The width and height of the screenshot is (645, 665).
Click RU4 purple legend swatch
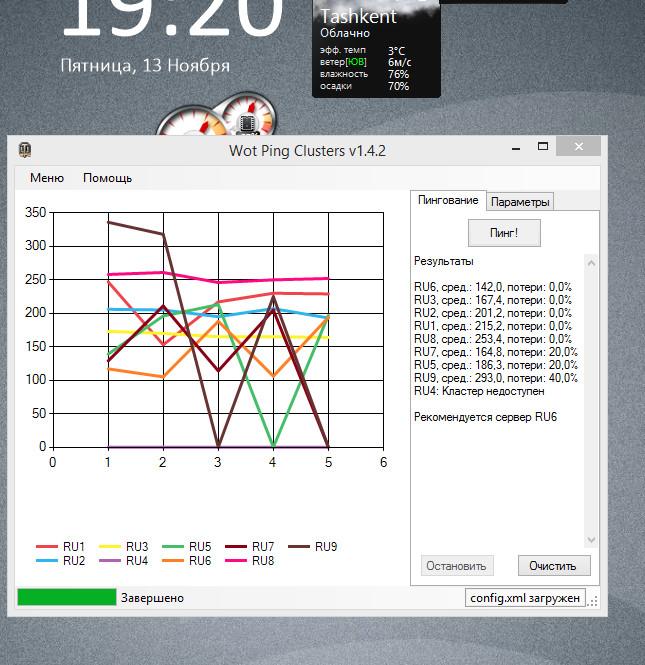(110, 561)
